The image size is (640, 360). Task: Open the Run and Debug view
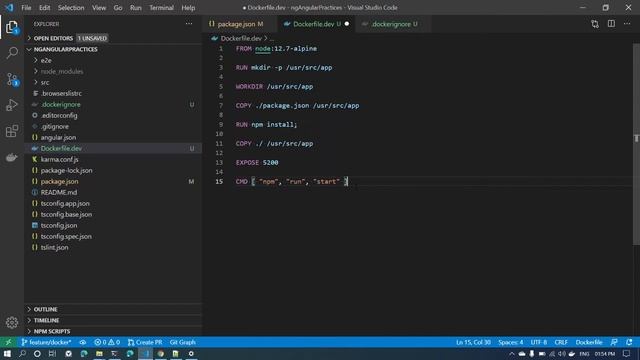click(12, 105)
